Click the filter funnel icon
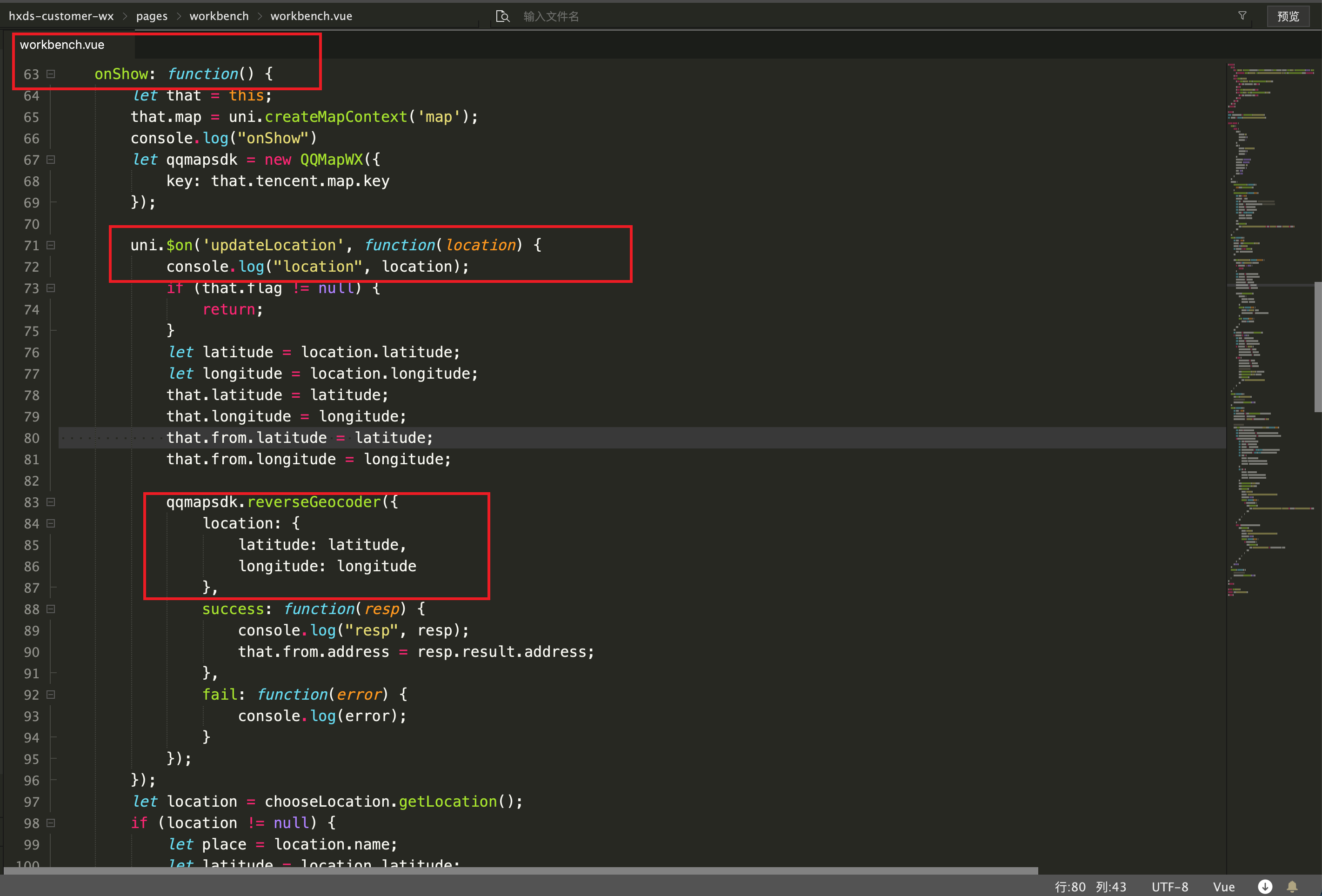 pyautogui.click(x=1242, y=16)
